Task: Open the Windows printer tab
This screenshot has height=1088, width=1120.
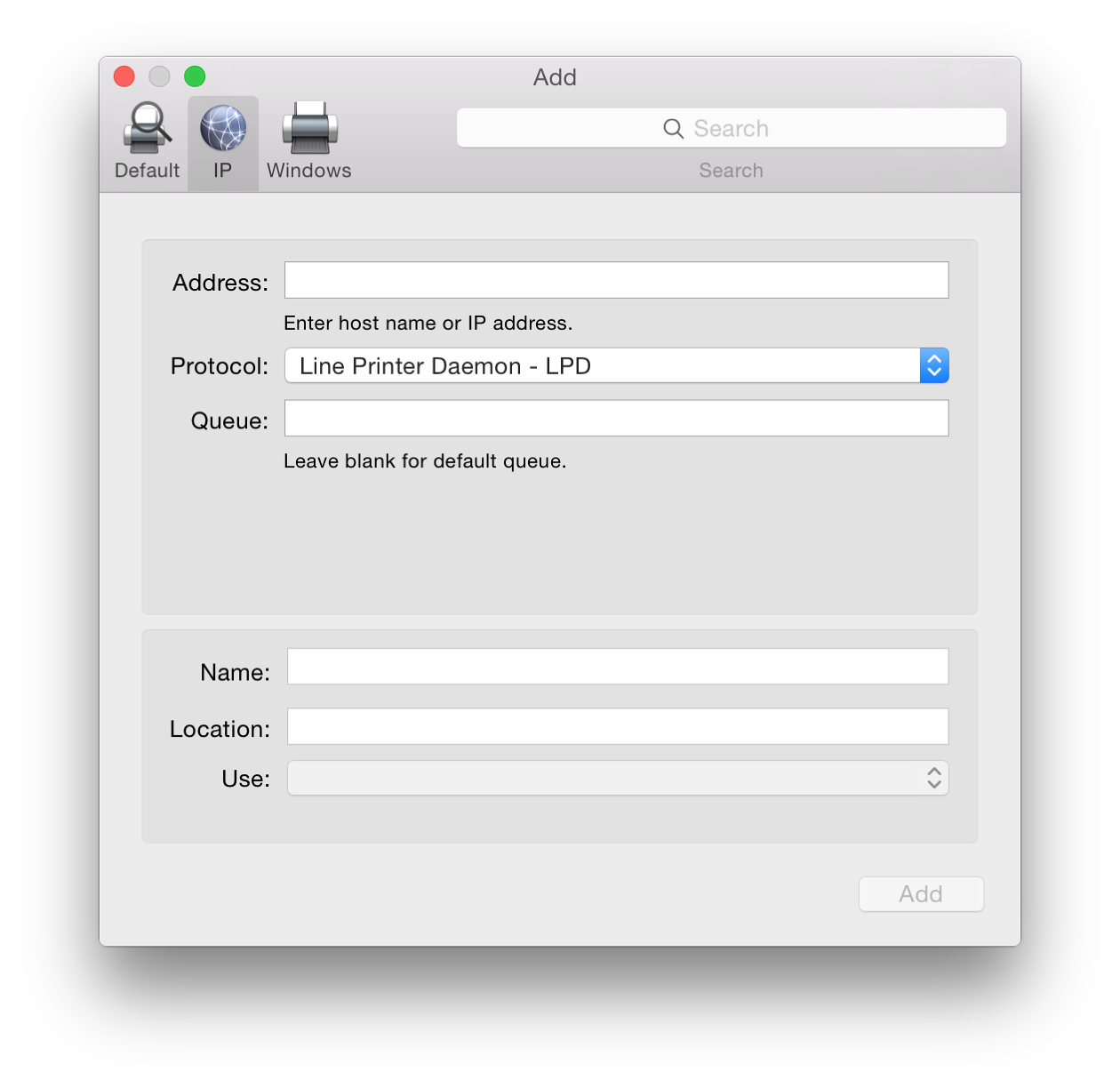Action: click(x=309, y=142)
